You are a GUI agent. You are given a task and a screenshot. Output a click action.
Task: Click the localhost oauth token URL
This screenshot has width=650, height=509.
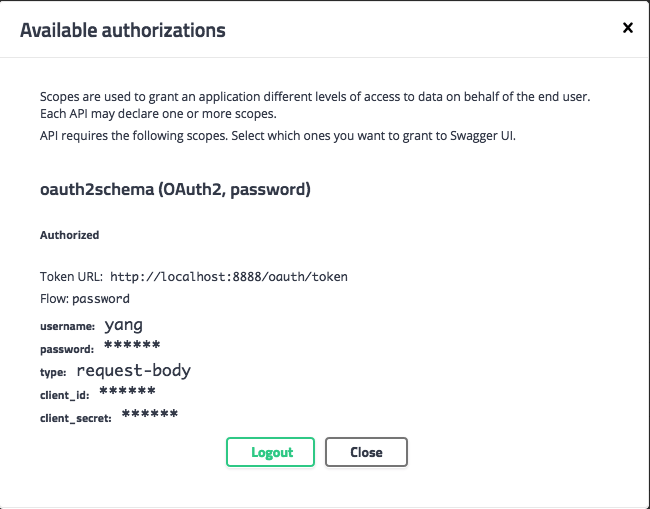229,276
